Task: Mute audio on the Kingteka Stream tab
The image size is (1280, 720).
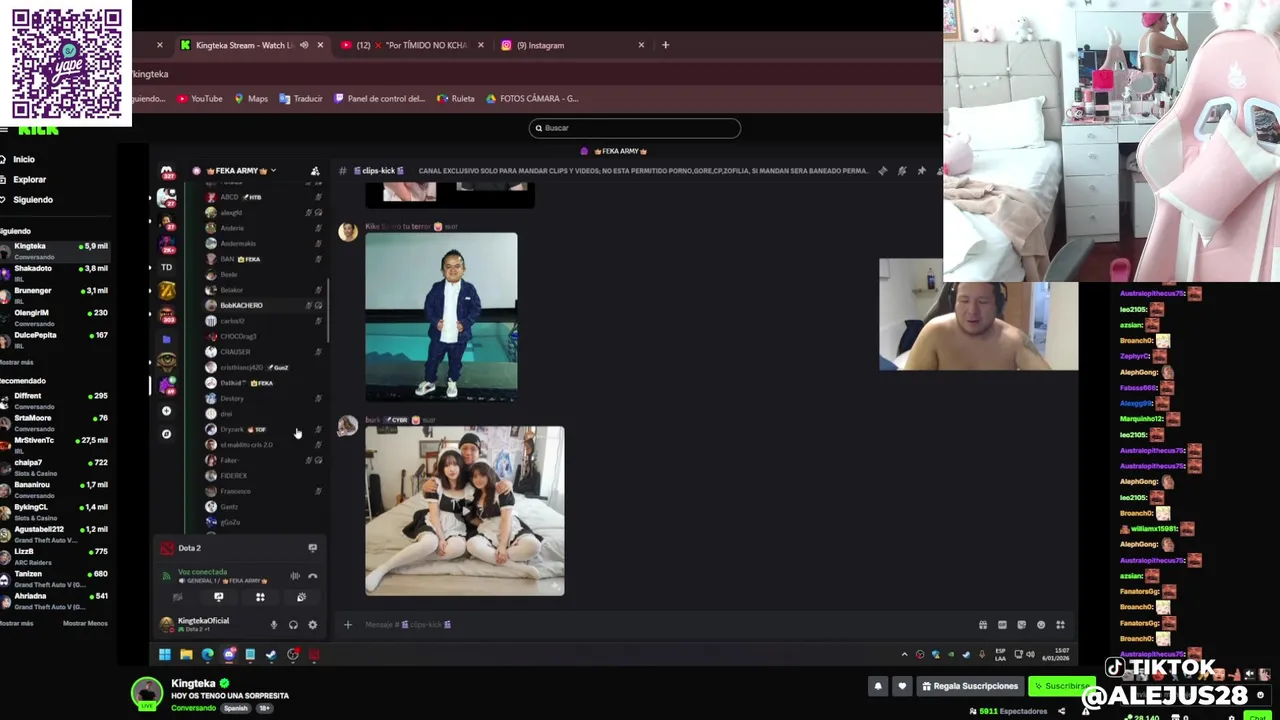Action: point(304,45)
